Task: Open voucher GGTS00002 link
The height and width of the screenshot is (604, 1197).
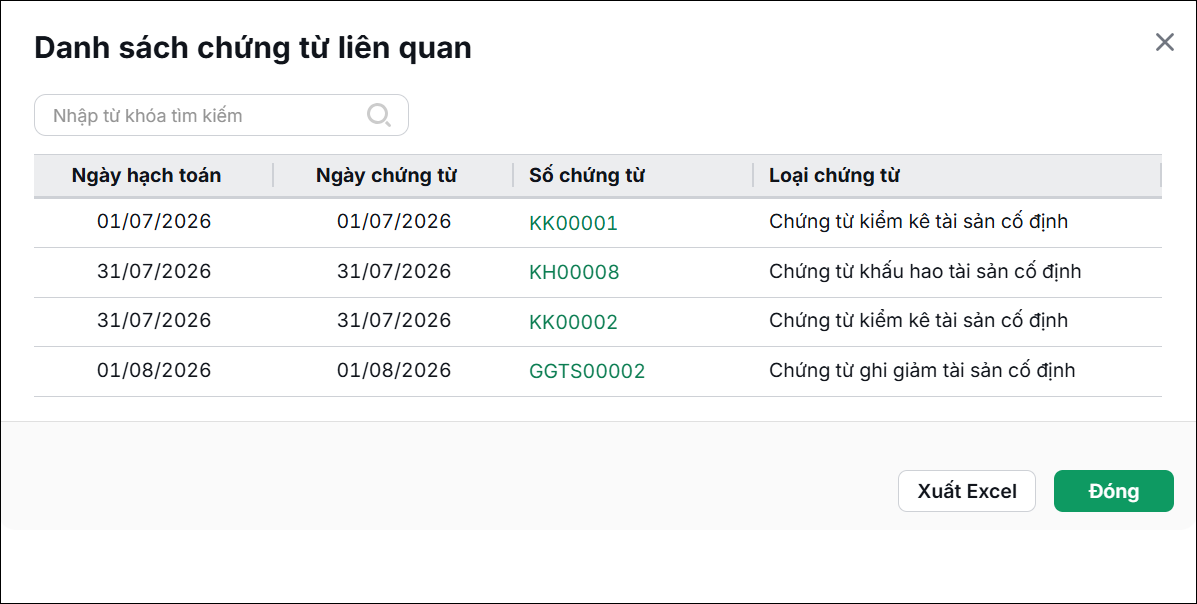Action: pyautogui.click(x=587, y=372)
